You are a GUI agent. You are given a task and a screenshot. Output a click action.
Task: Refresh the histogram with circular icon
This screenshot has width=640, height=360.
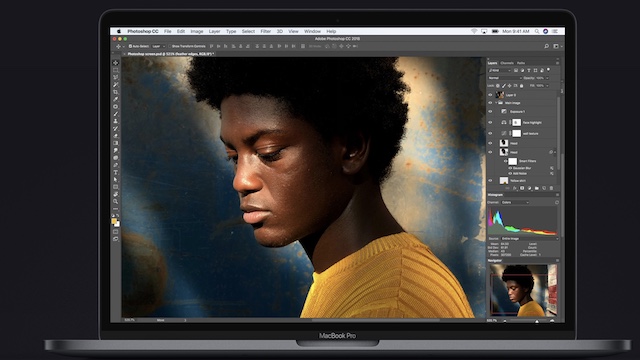(x=557, y=202)
